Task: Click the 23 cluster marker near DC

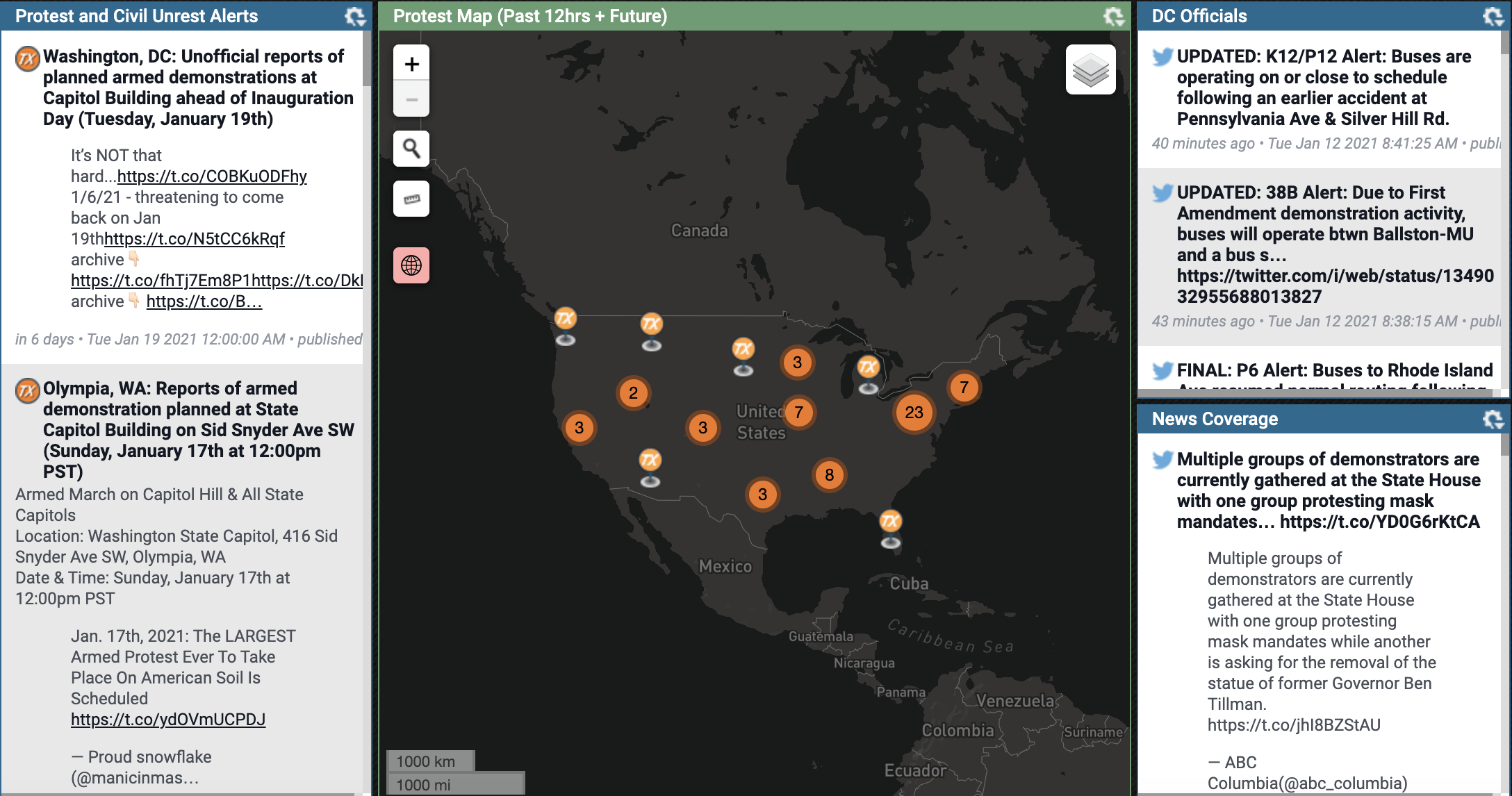Action: tap(914, 413)
